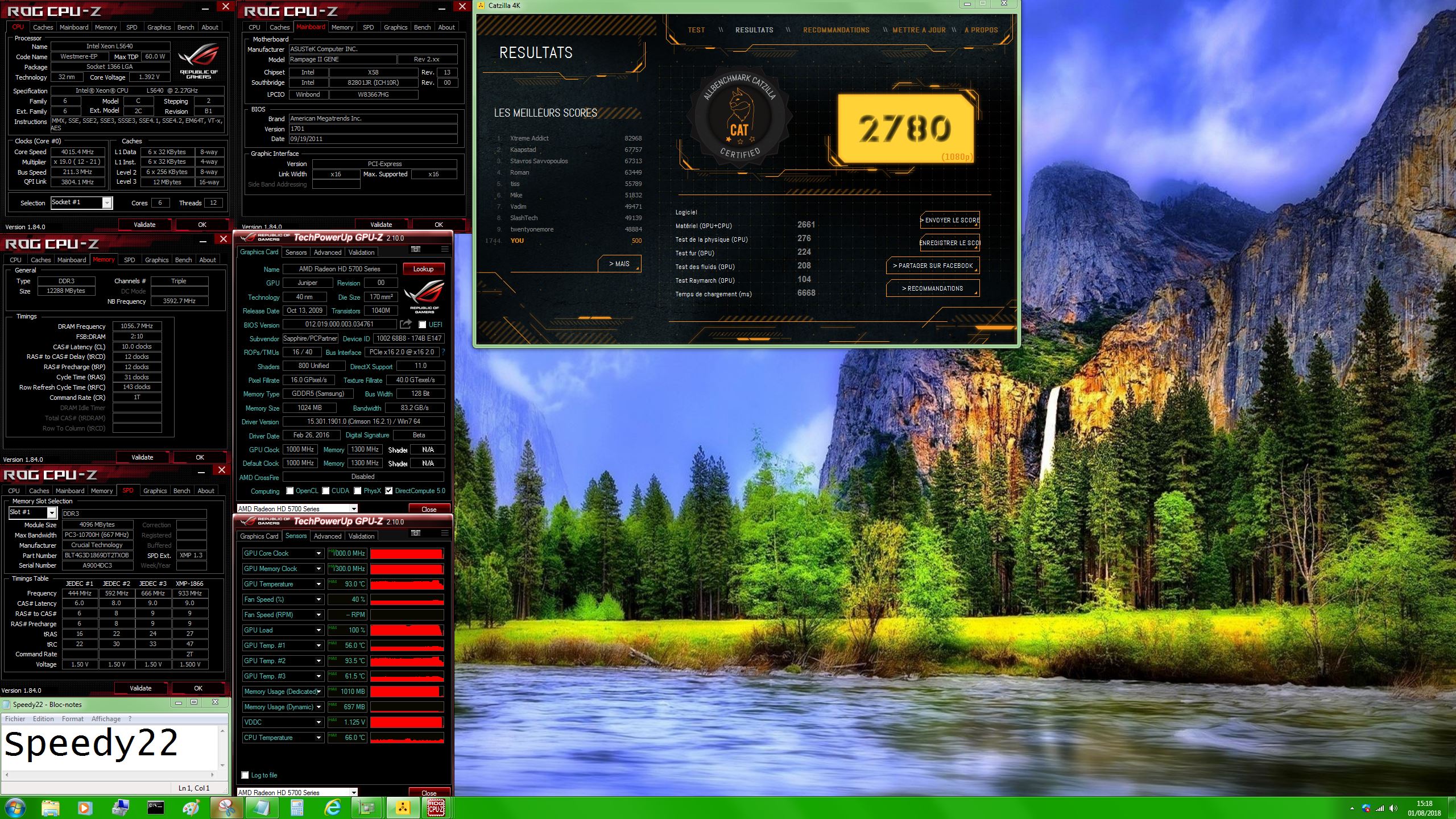Expand the Fan Speed (%) sensor dropdown

(318, 599)
